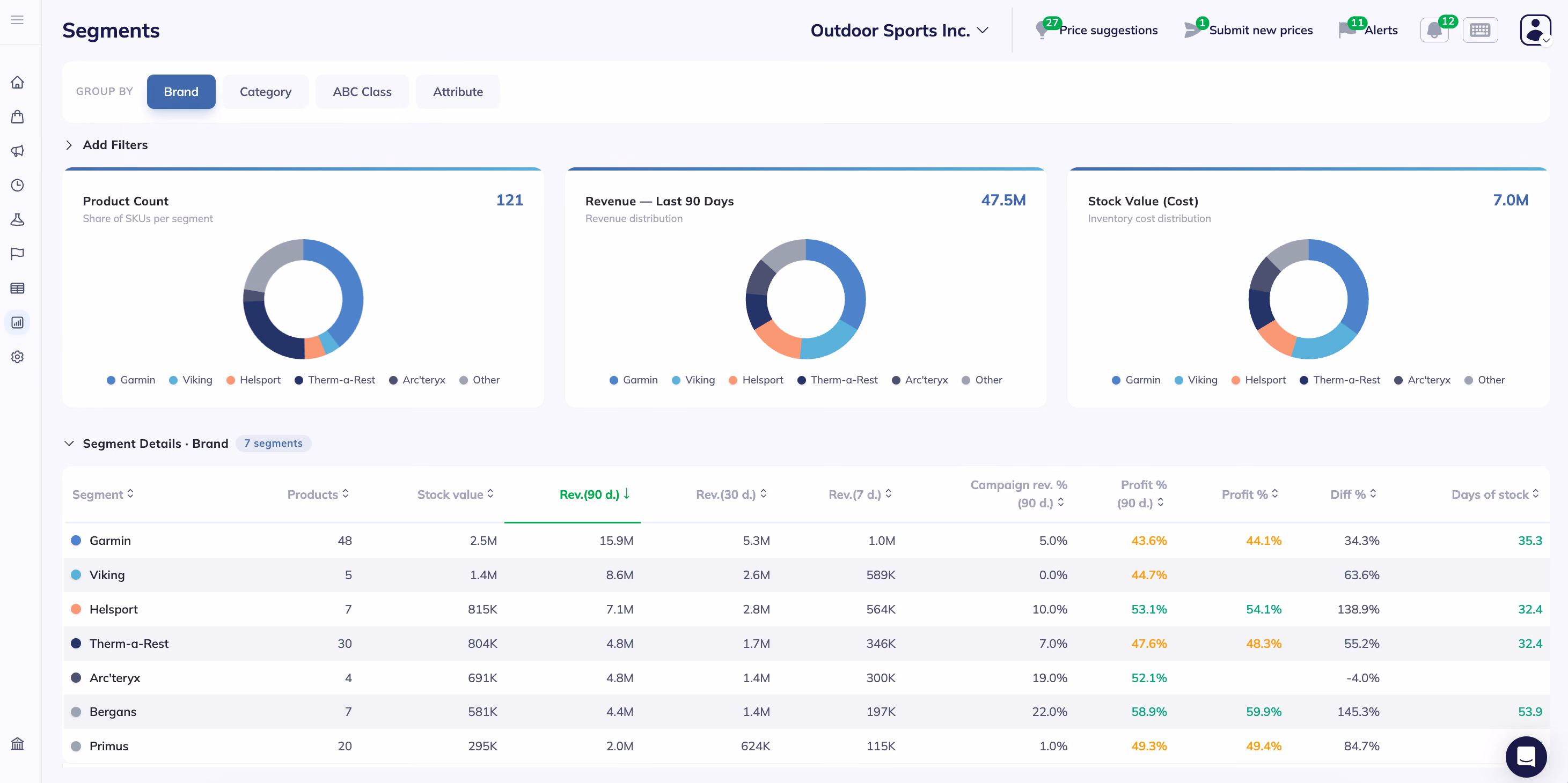Toggle Garmin in Product Count legend

point(131,380)
